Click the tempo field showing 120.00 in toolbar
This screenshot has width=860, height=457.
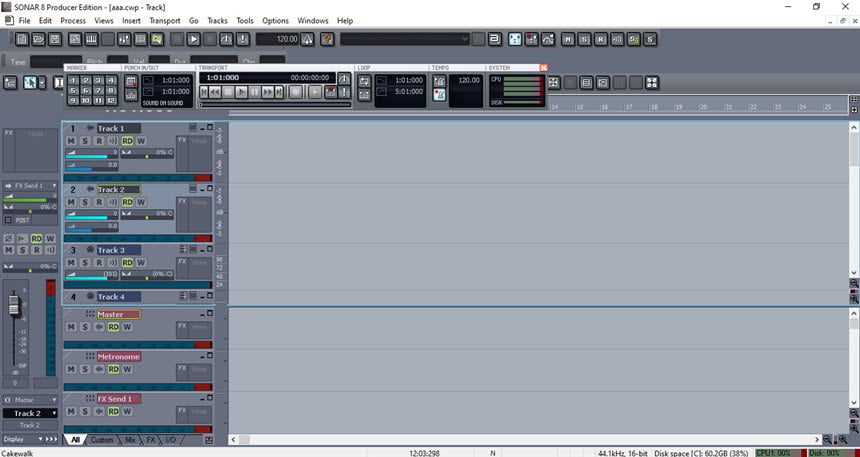[x=278, y=40]
